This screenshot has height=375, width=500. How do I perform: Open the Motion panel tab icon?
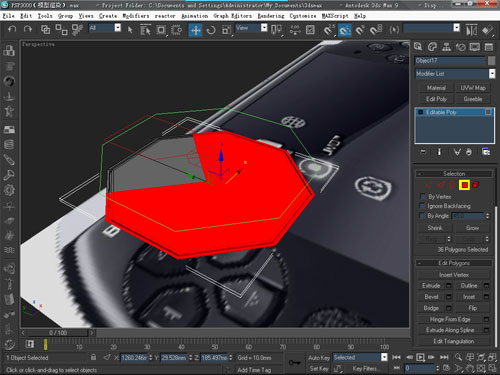coord(461,47)
